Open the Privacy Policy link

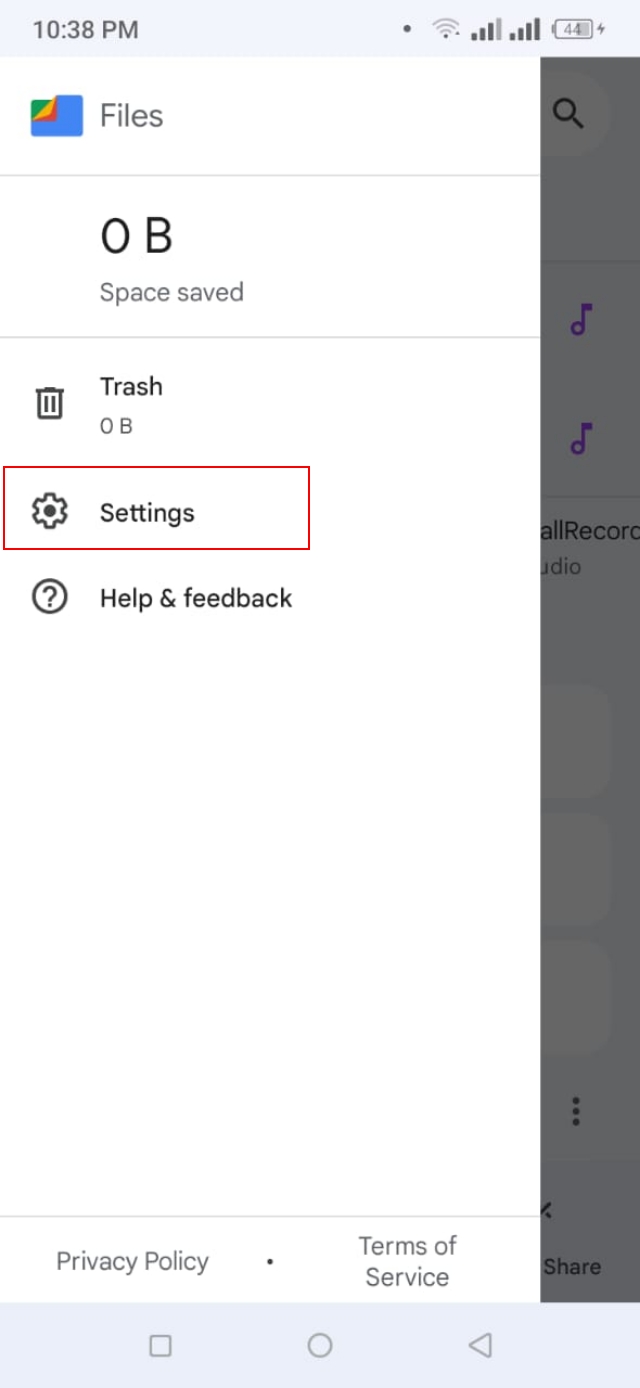coord(132,1261)
